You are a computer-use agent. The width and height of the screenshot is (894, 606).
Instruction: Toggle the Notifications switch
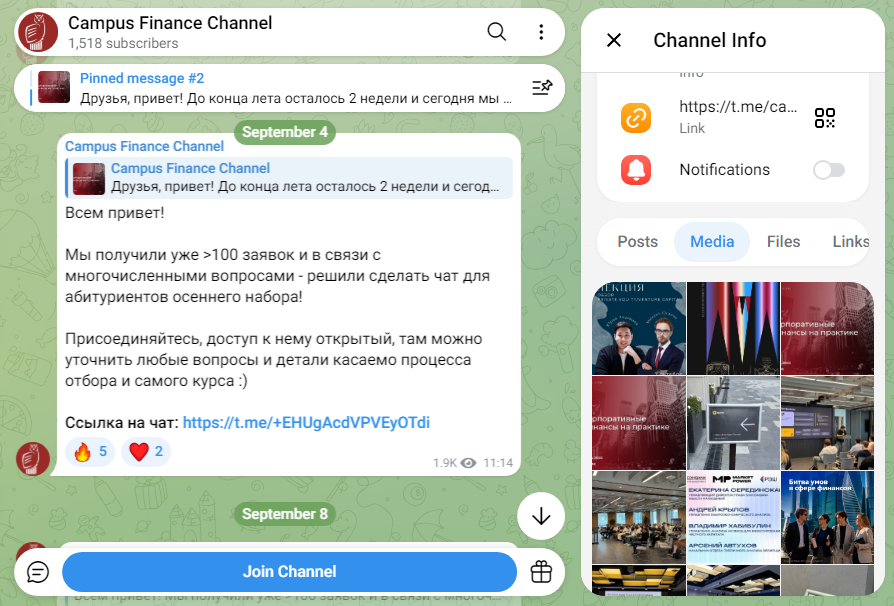(x=829, y=170)
